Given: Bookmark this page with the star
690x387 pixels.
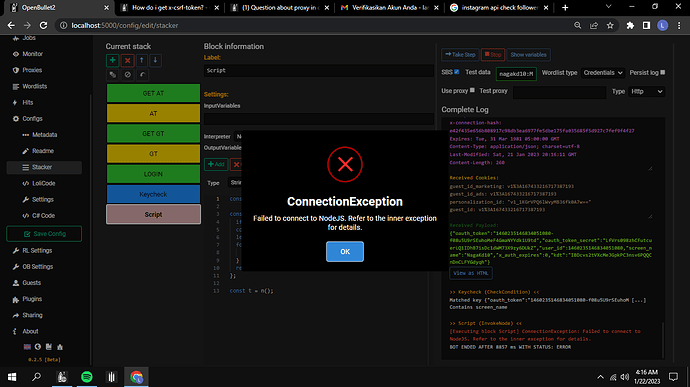Looking at the screenshot, I should pyautogui.click(x=610, y=26).
